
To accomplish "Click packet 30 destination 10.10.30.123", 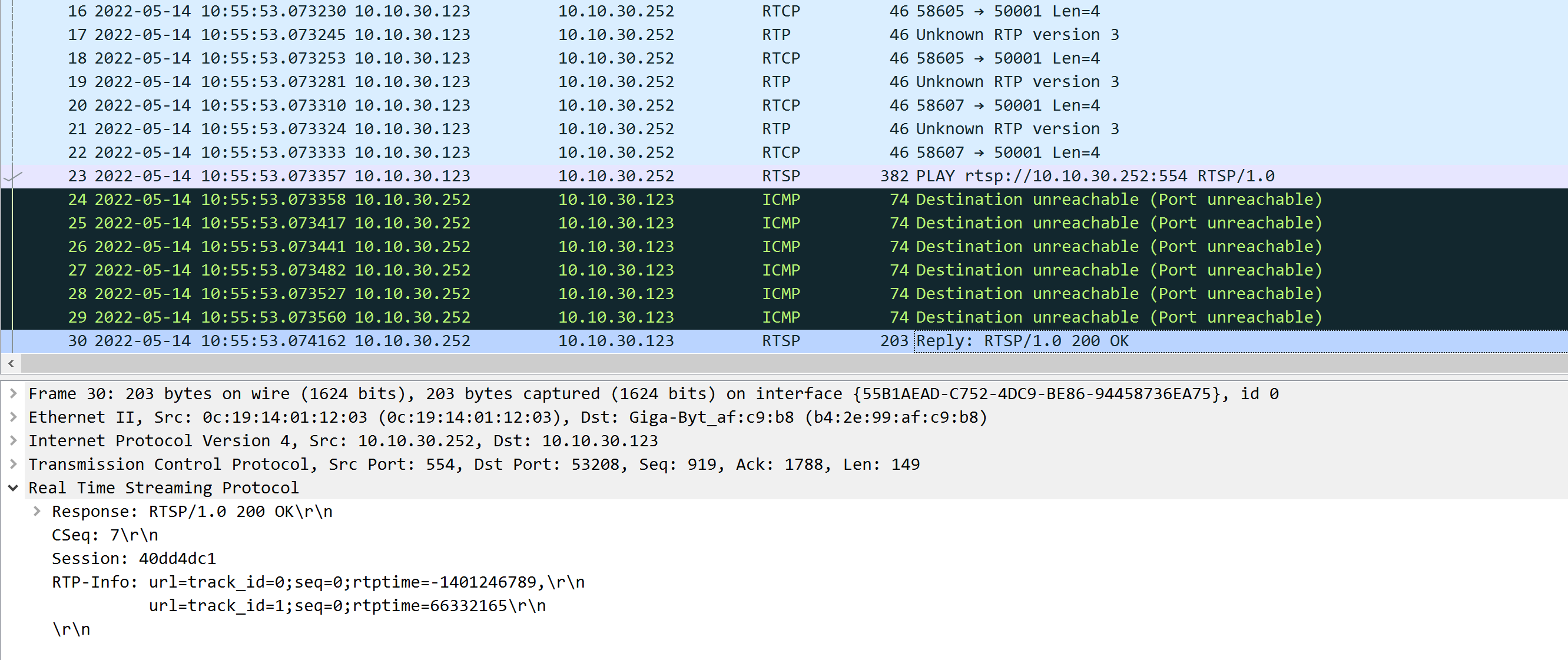I will coord(616,341).
